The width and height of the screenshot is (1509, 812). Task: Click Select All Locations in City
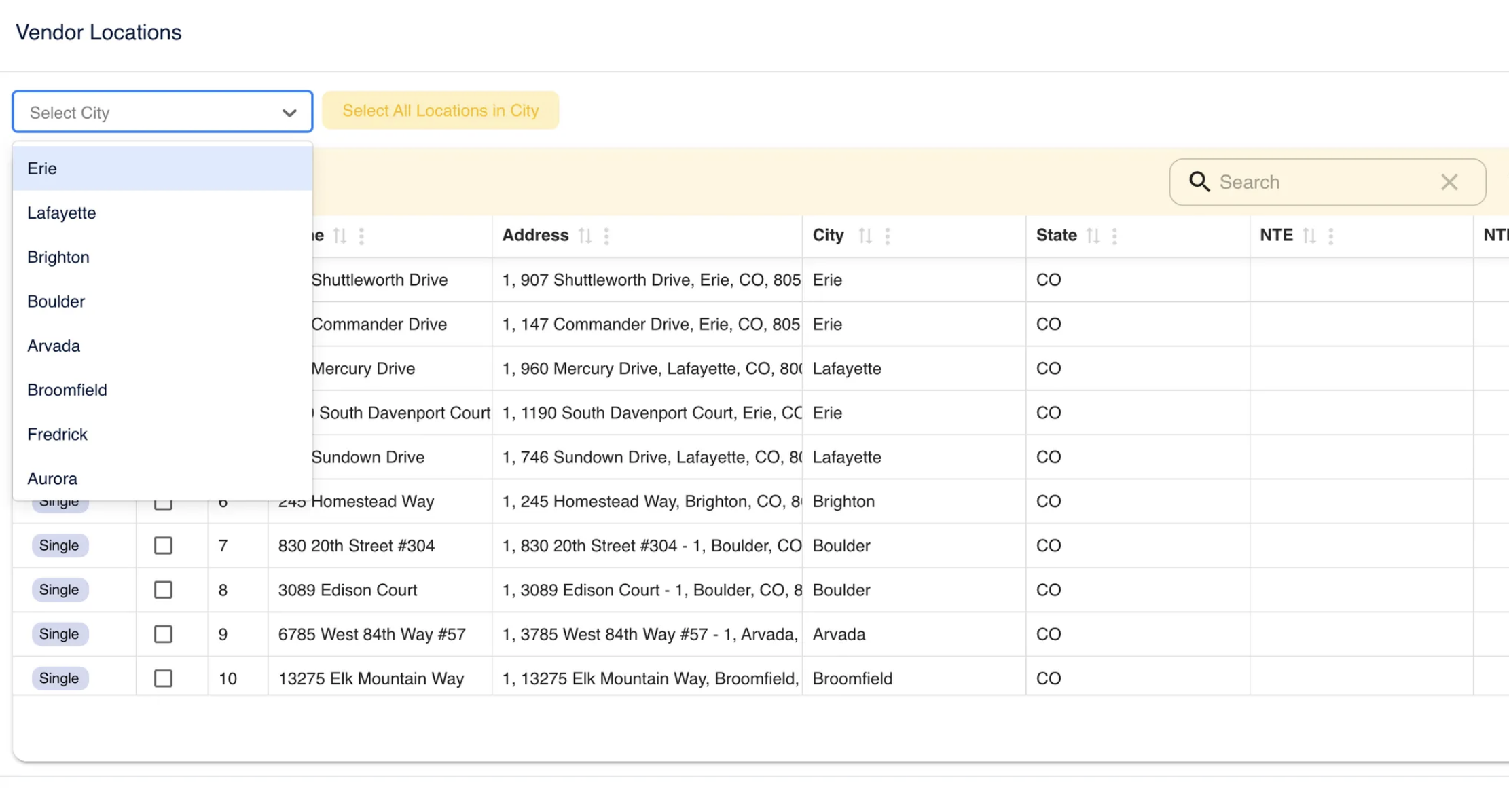tap(440, 110)
